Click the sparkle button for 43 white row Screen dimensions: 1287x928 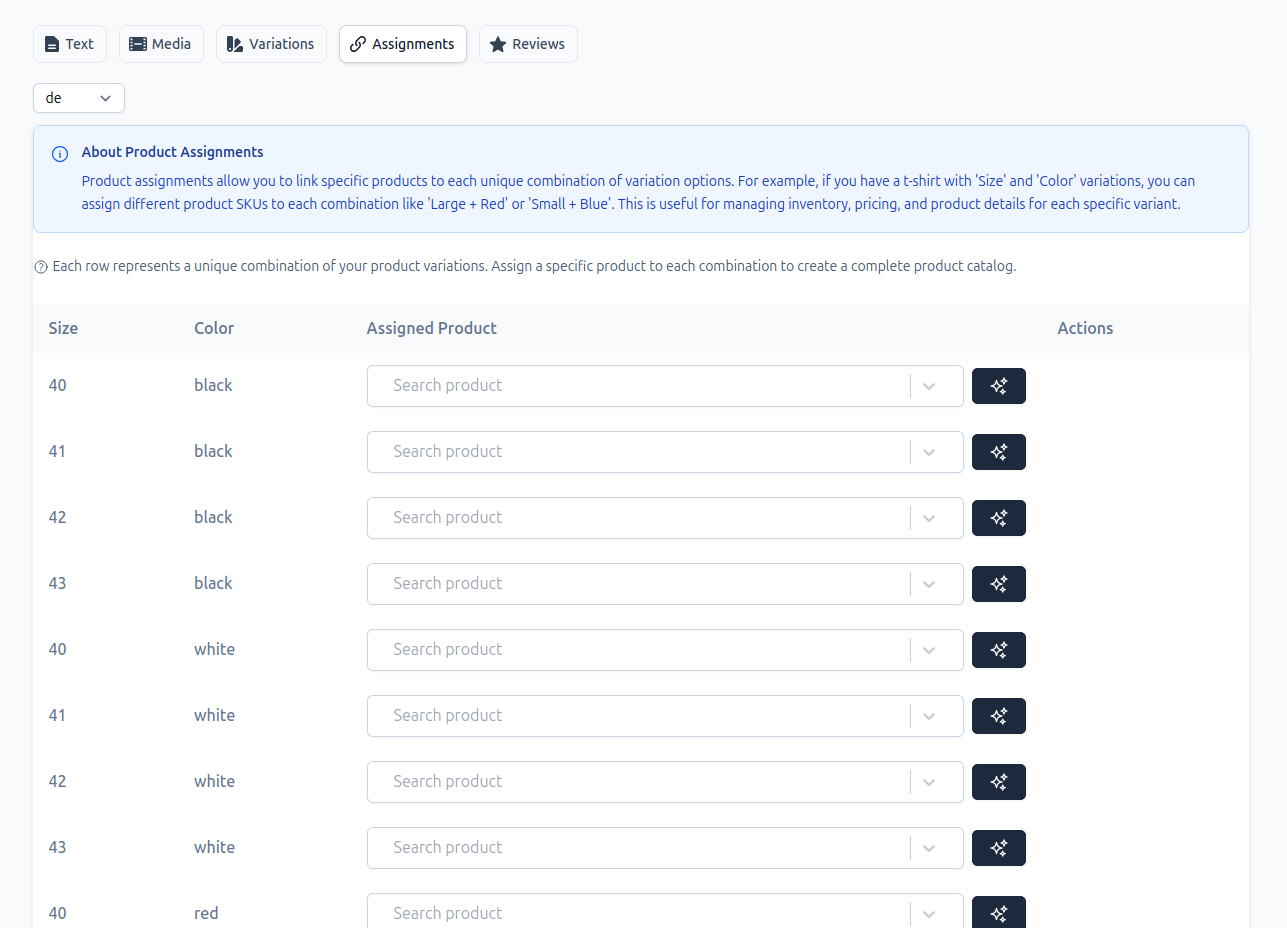[x=999, y=848]
